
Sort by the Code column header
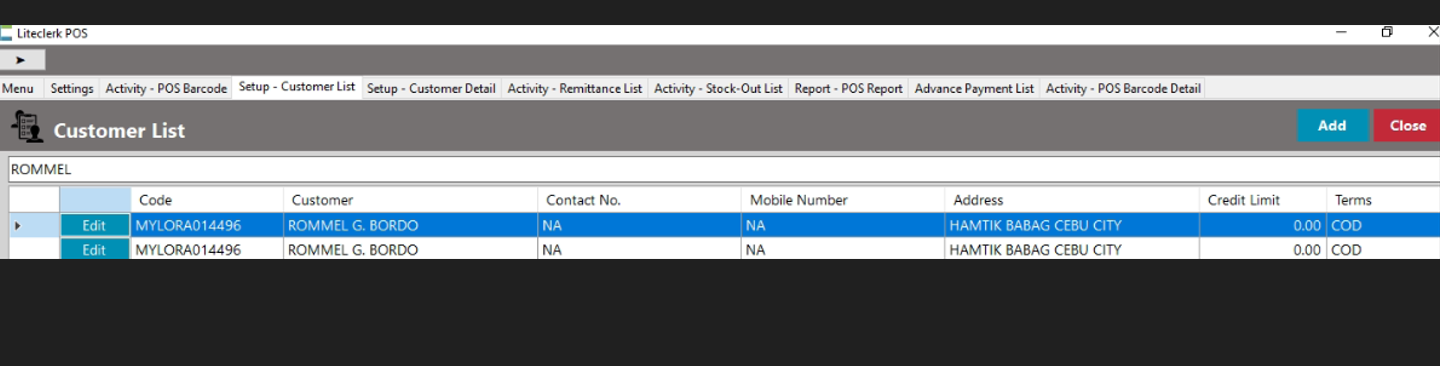pos(207,200)
